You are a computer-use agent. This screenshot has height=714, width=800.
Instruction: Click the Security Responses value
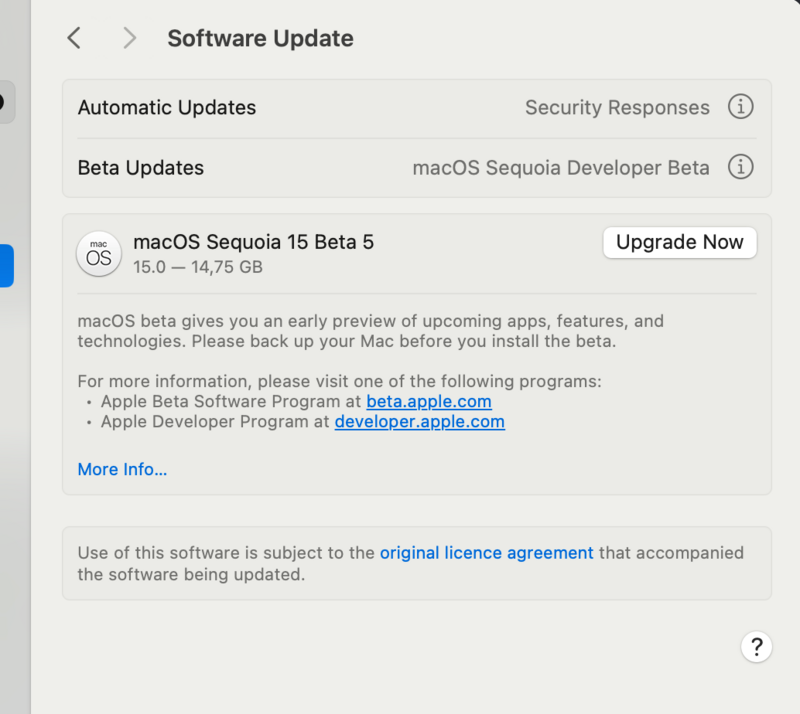[x=617, y=107]
